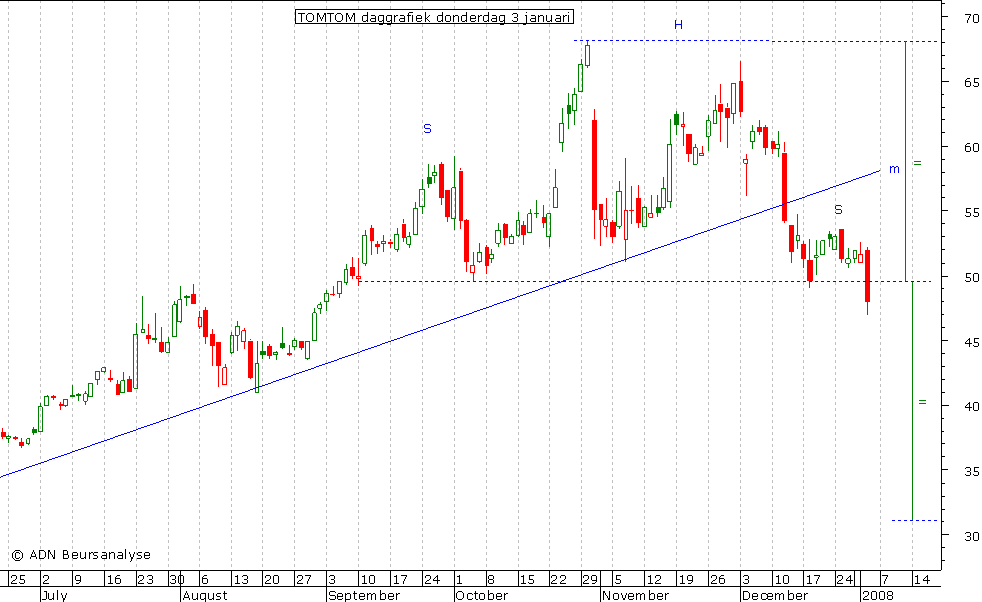Select the 26 date label on the time axis
This screenshot has height=602, width=982.
[x=717, y=579]
